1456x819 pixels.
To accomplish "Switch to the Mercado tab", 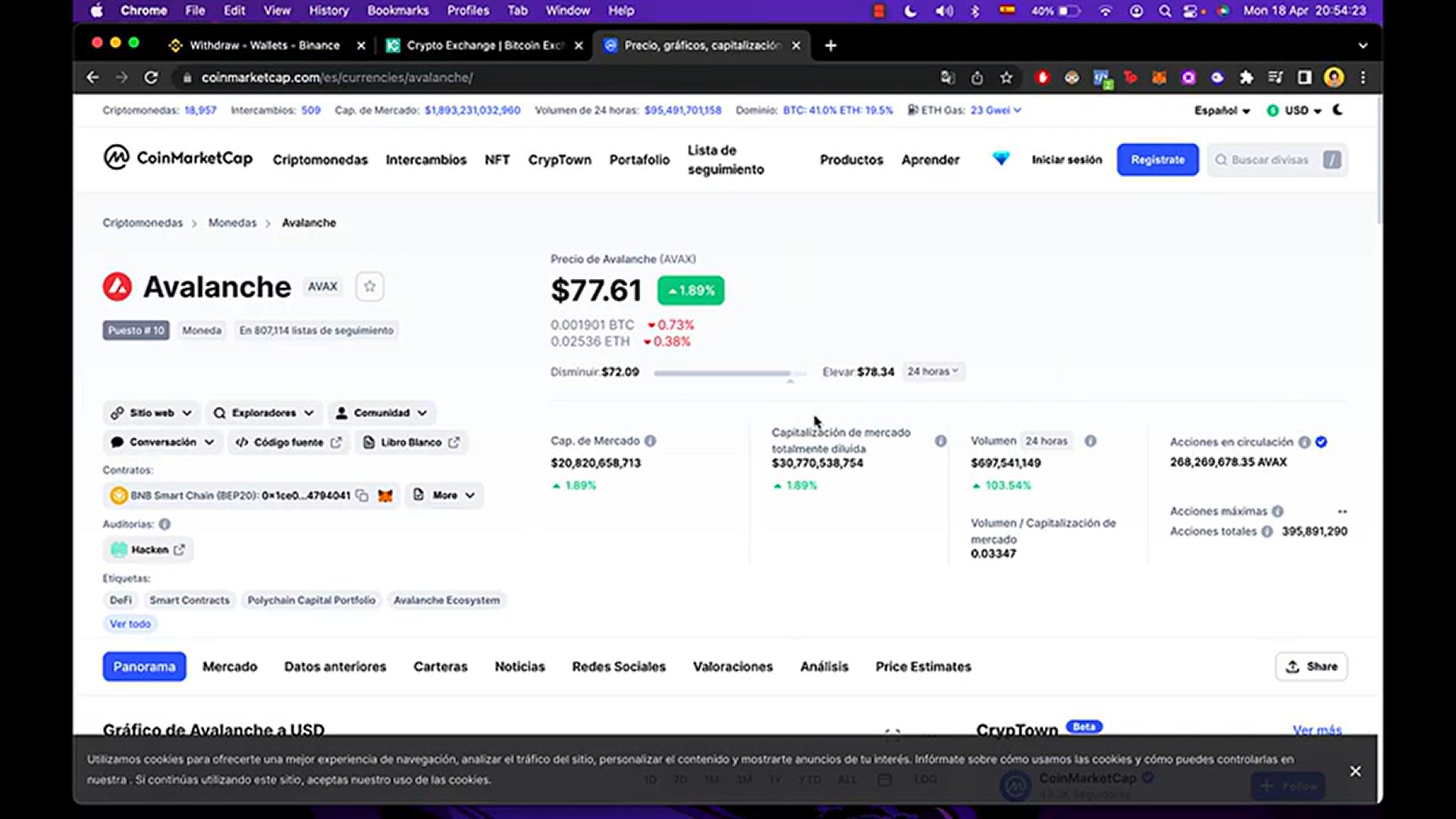I will (x=230, y=667).
